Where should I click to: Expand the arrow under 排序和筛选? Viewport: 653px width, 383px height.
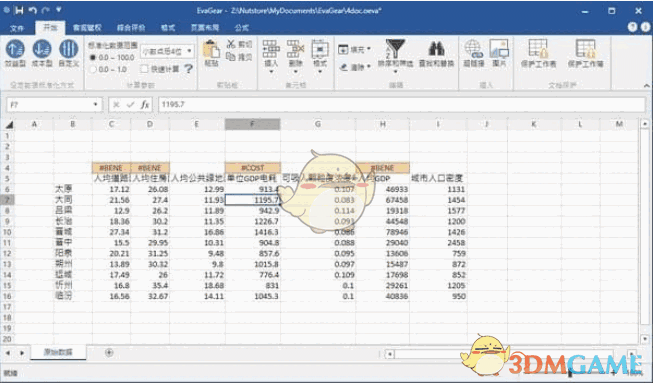coord(395,72)
